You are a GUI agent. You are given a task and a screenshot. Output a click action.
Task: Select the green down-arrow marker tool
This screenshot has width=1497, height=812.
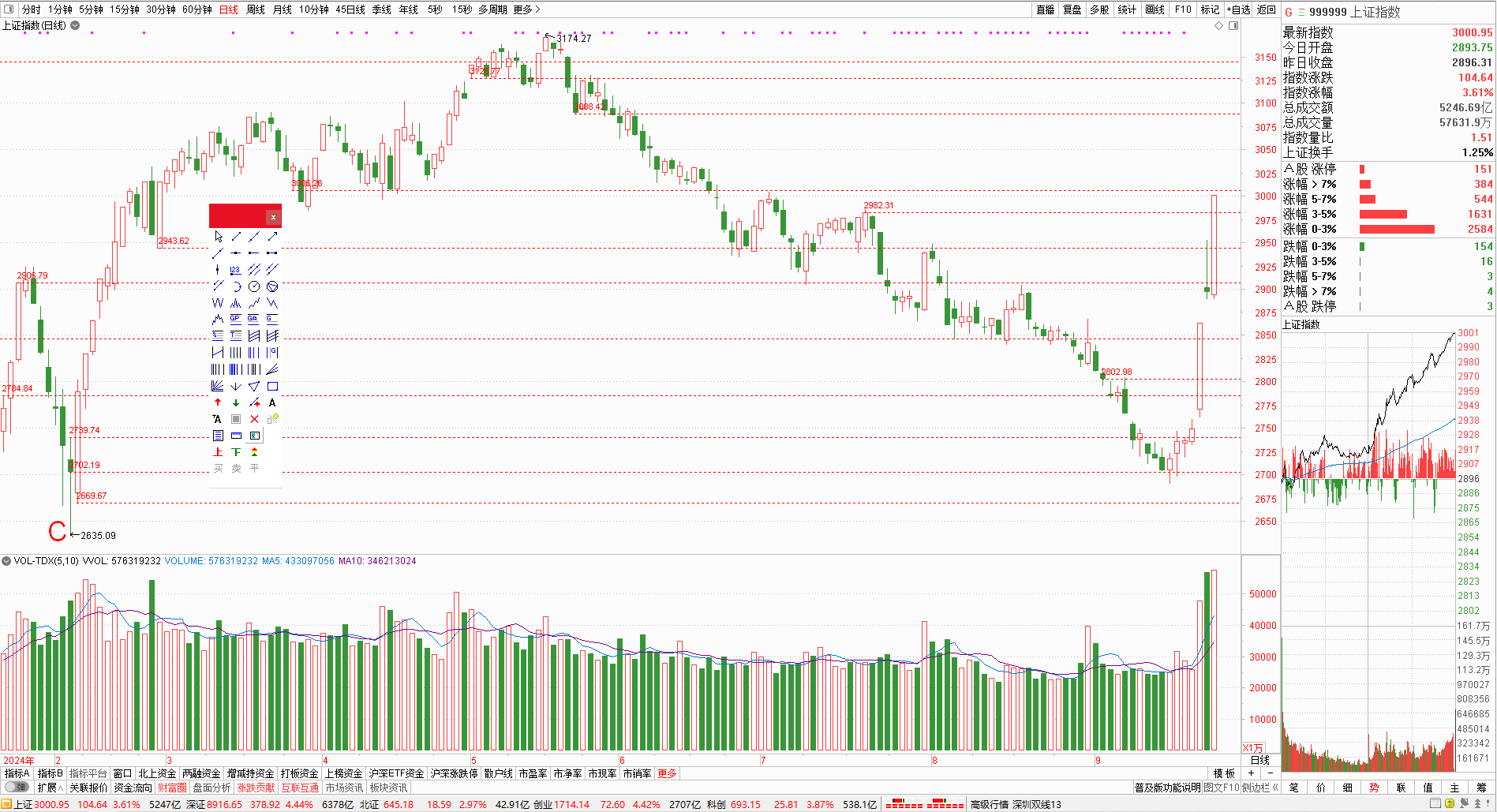(x=236, y=403)
